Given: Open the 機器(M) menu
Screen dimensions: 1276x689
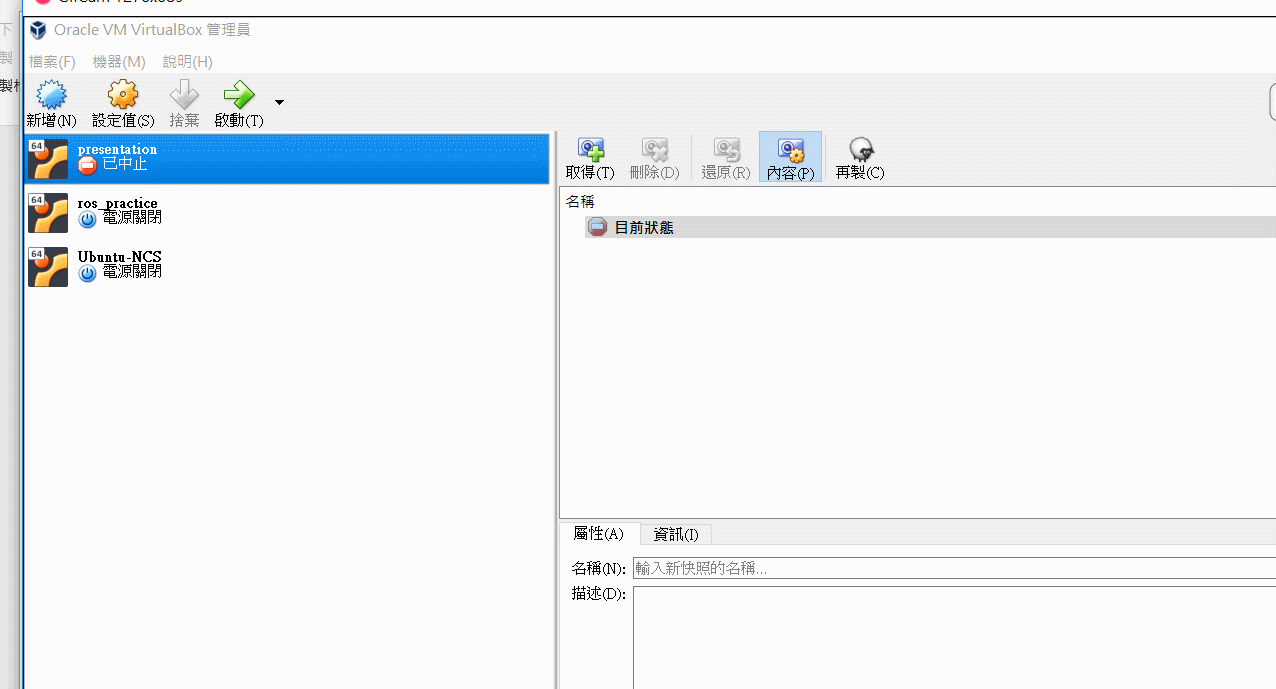Looking at the screenshot, I should coord(119,62).
